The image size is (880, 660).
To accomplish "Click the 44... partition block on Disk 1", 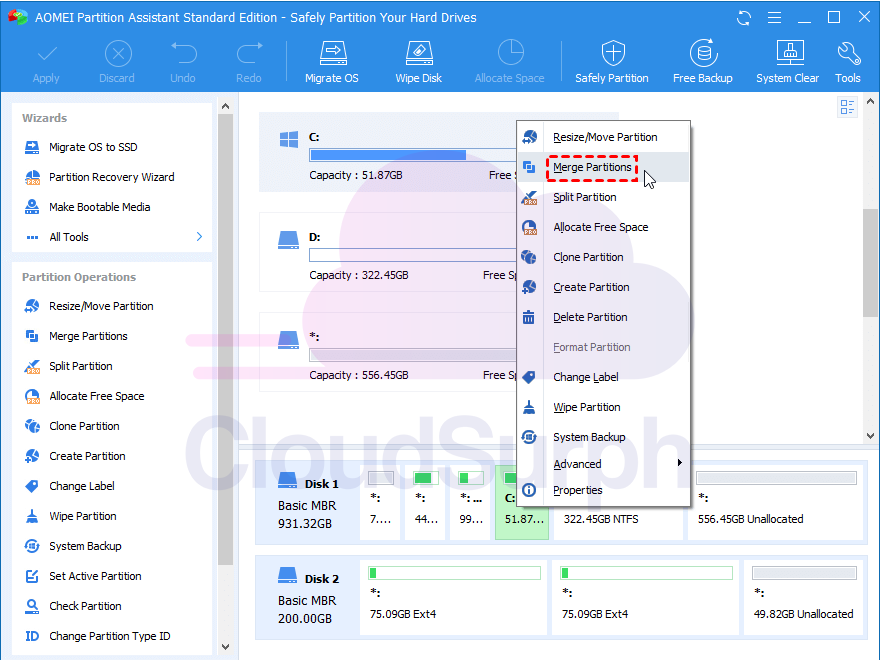I will pos(425,502).
